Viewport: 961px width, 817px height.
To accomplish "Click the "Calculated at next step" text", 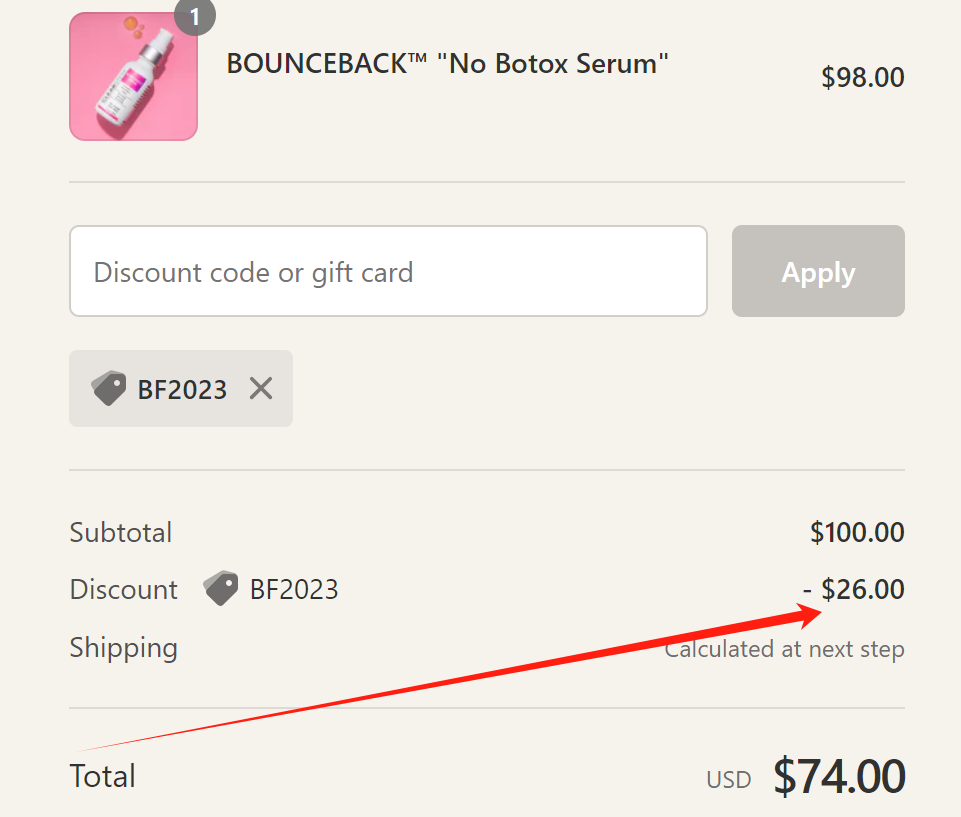I will click(x=785, y=650).
